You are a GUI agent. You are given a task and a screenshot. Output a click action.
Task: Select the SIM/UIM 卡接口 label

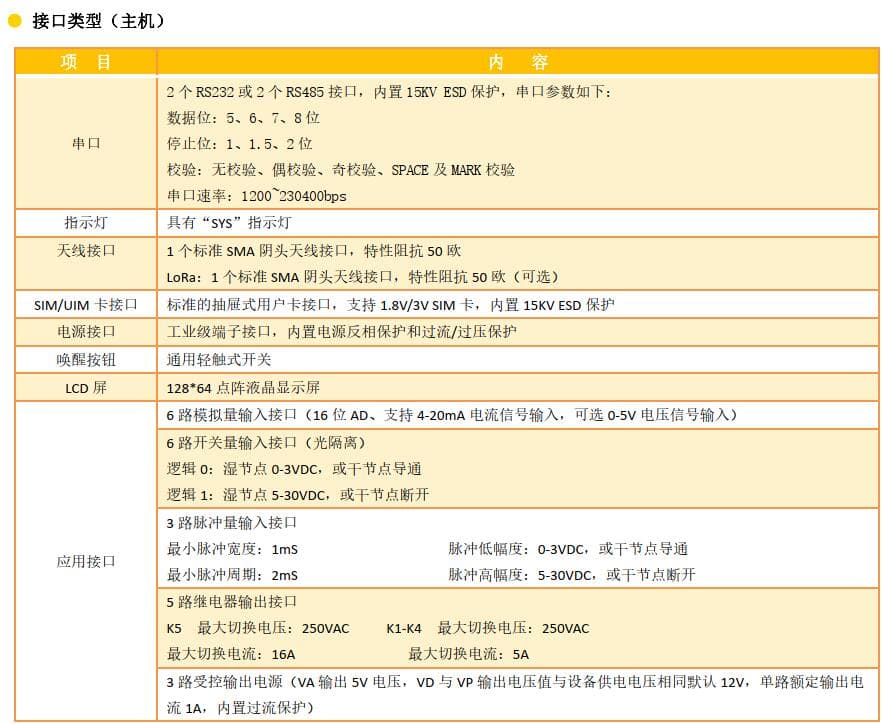tap(86, 305)
